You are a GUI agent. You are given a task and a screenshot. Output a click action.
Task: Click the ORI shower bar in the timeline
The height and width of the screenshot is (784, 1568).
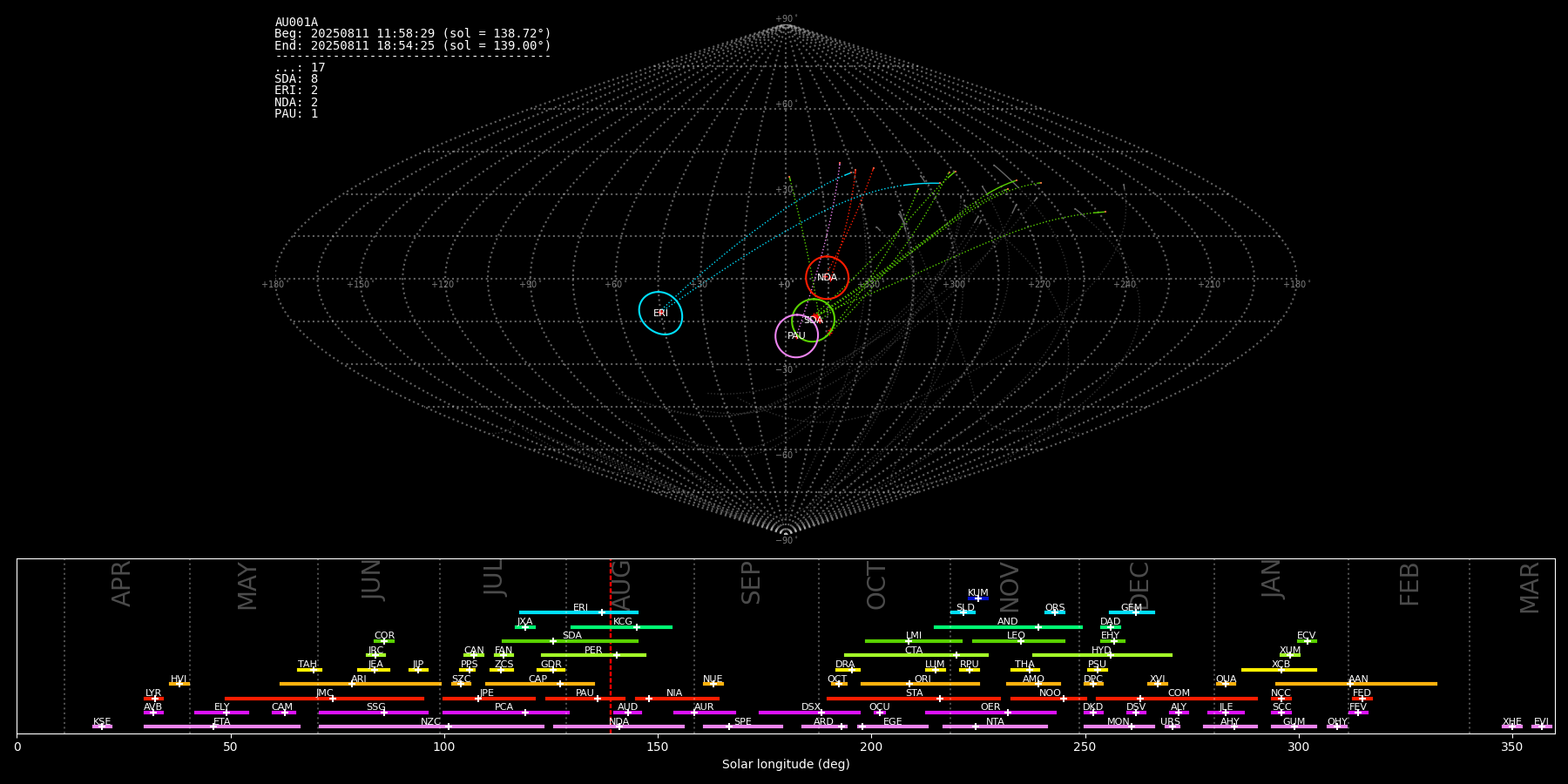(920, 684)
